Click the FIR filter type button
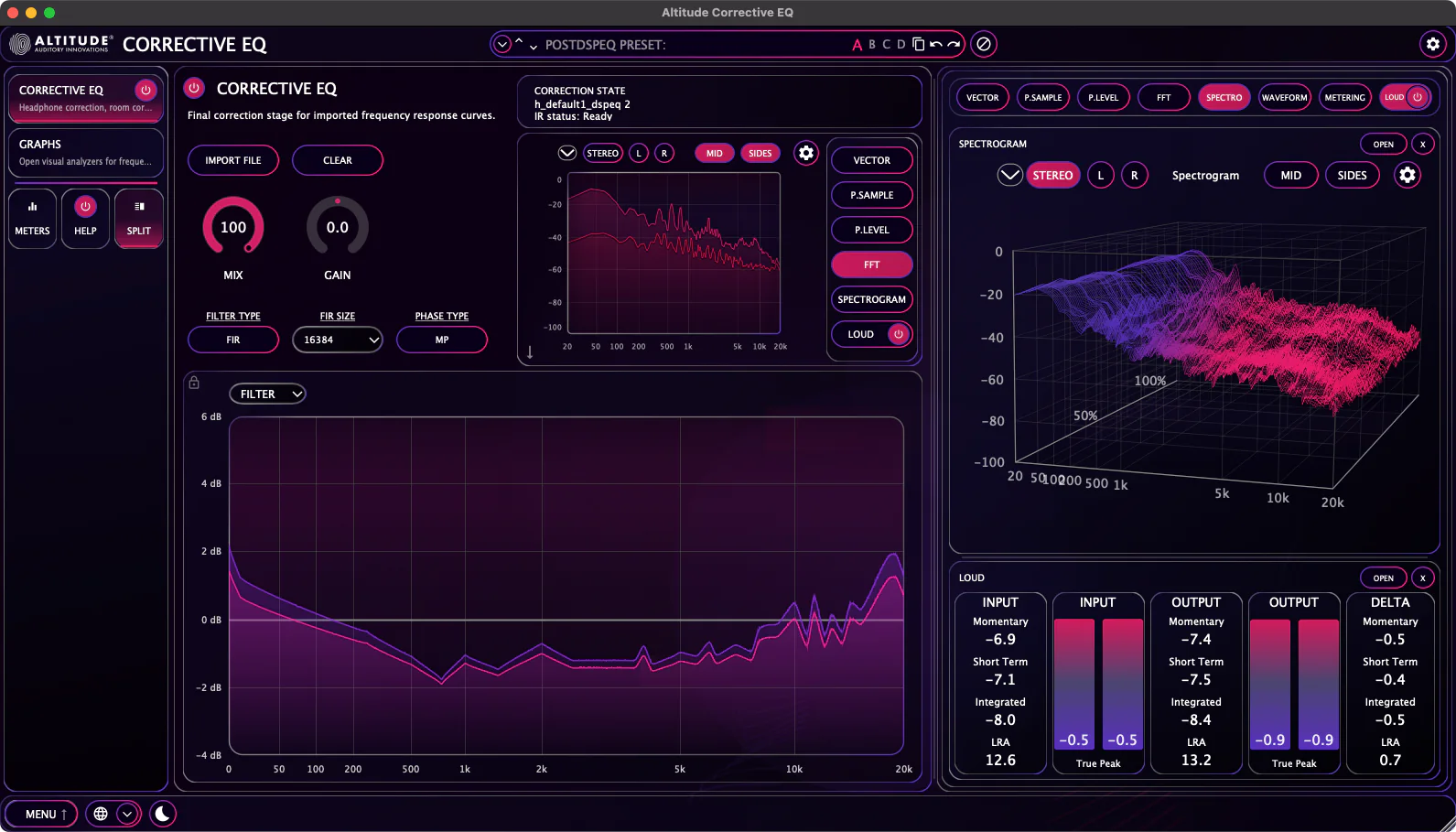This screenshot has width=1456, height=832. pos(233,340)
